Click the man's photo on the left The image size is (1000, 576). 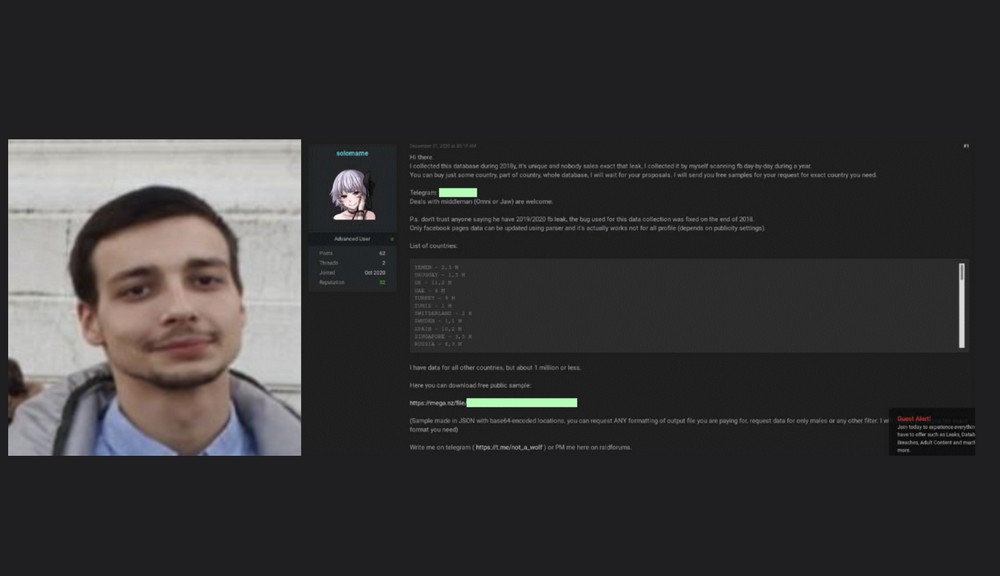click(154, 297)
